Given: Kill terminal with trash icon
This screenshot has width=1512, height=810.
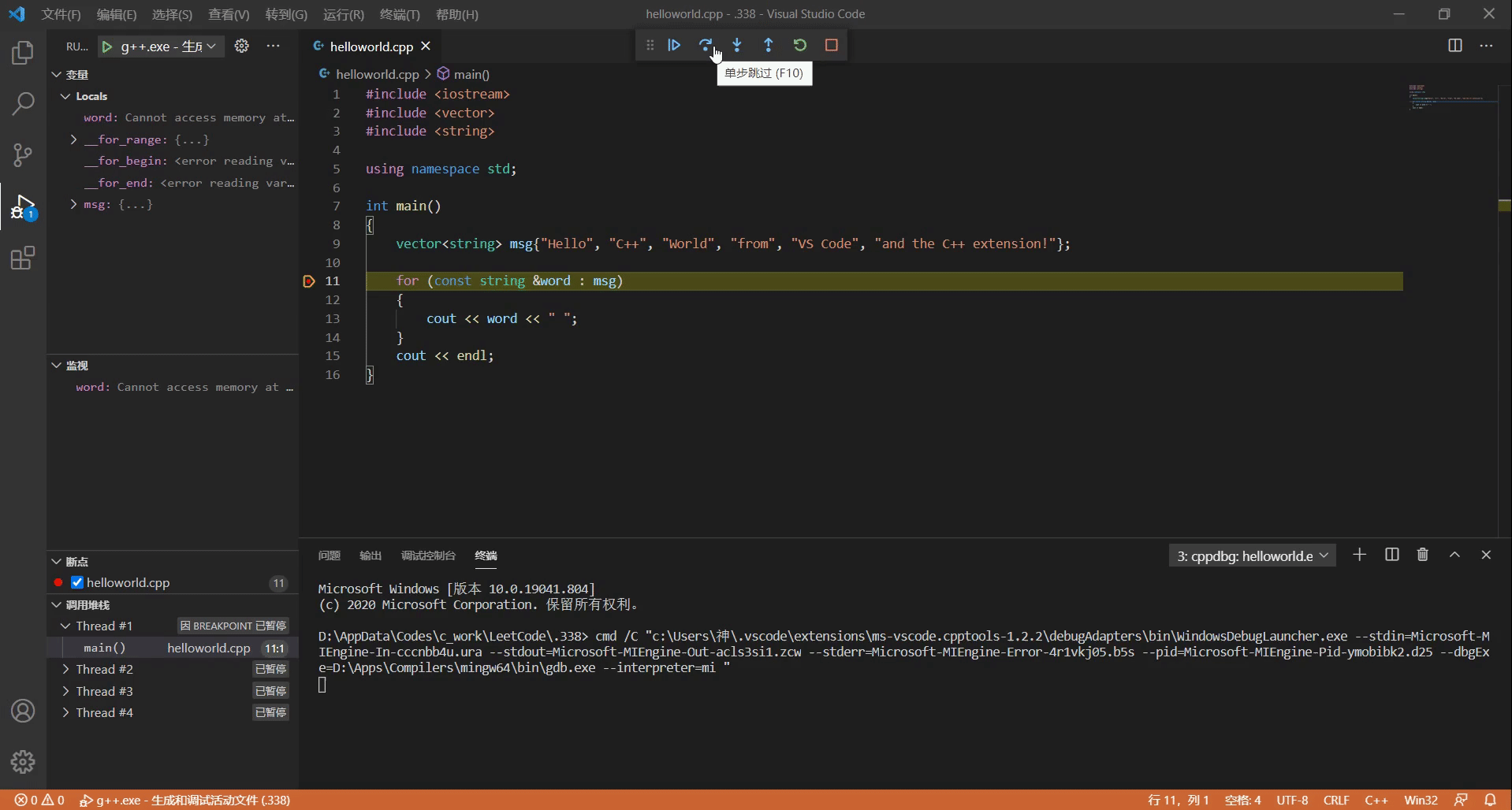Looking at the screenshot, I should tap(1423, 555).
